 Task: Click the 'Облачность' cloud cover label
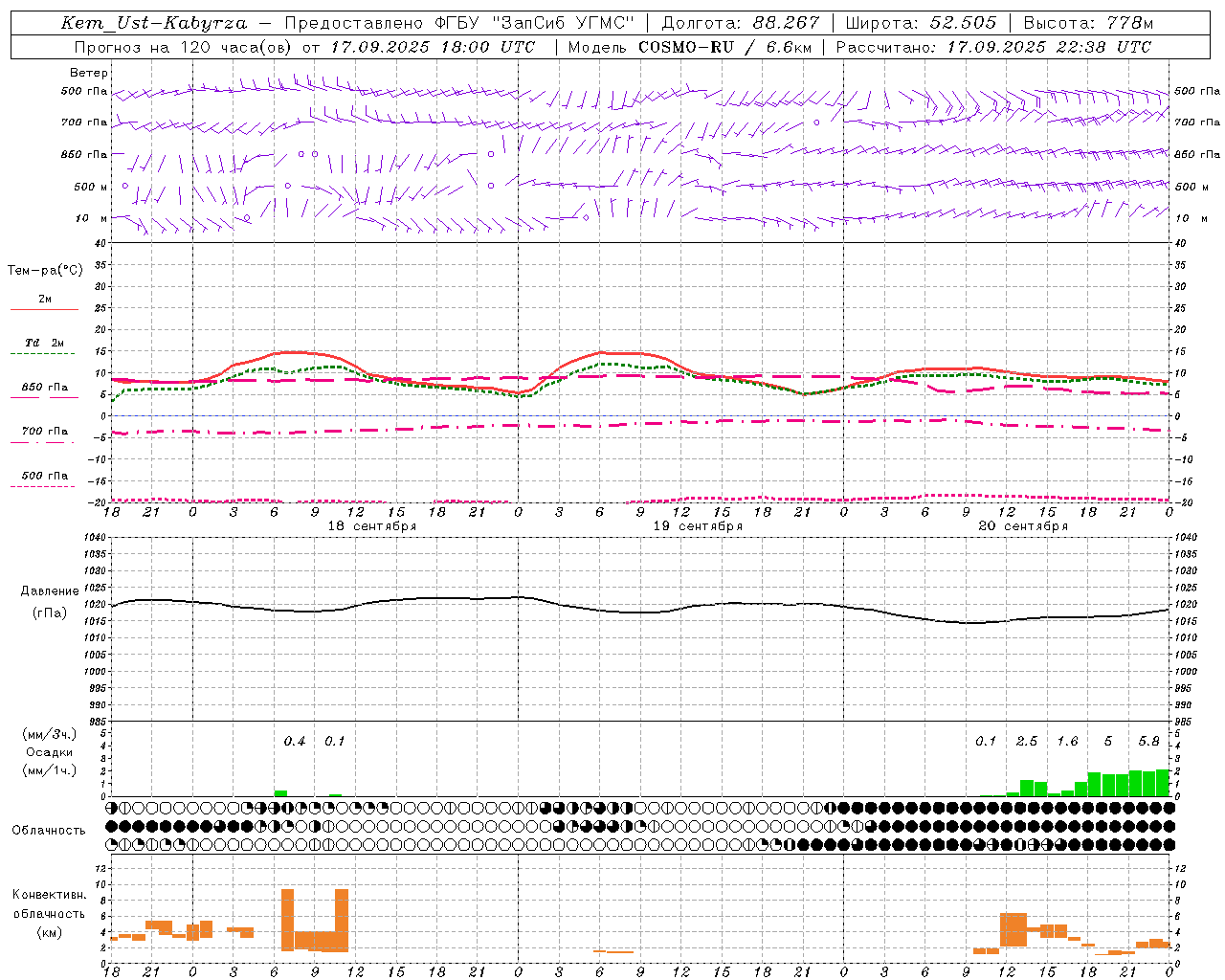coord(49,830)
